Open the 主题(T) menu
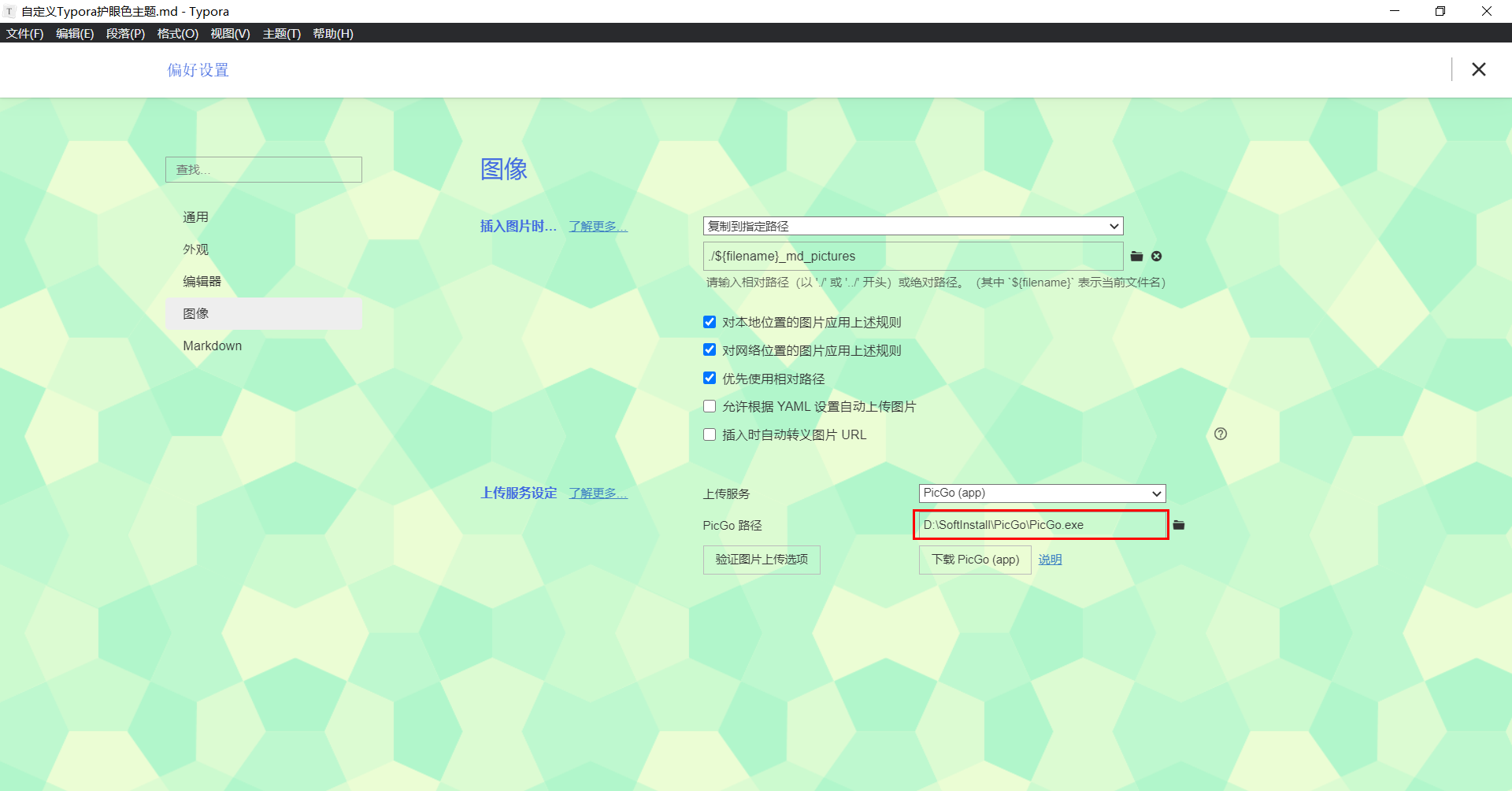 [x=282, y=33]
